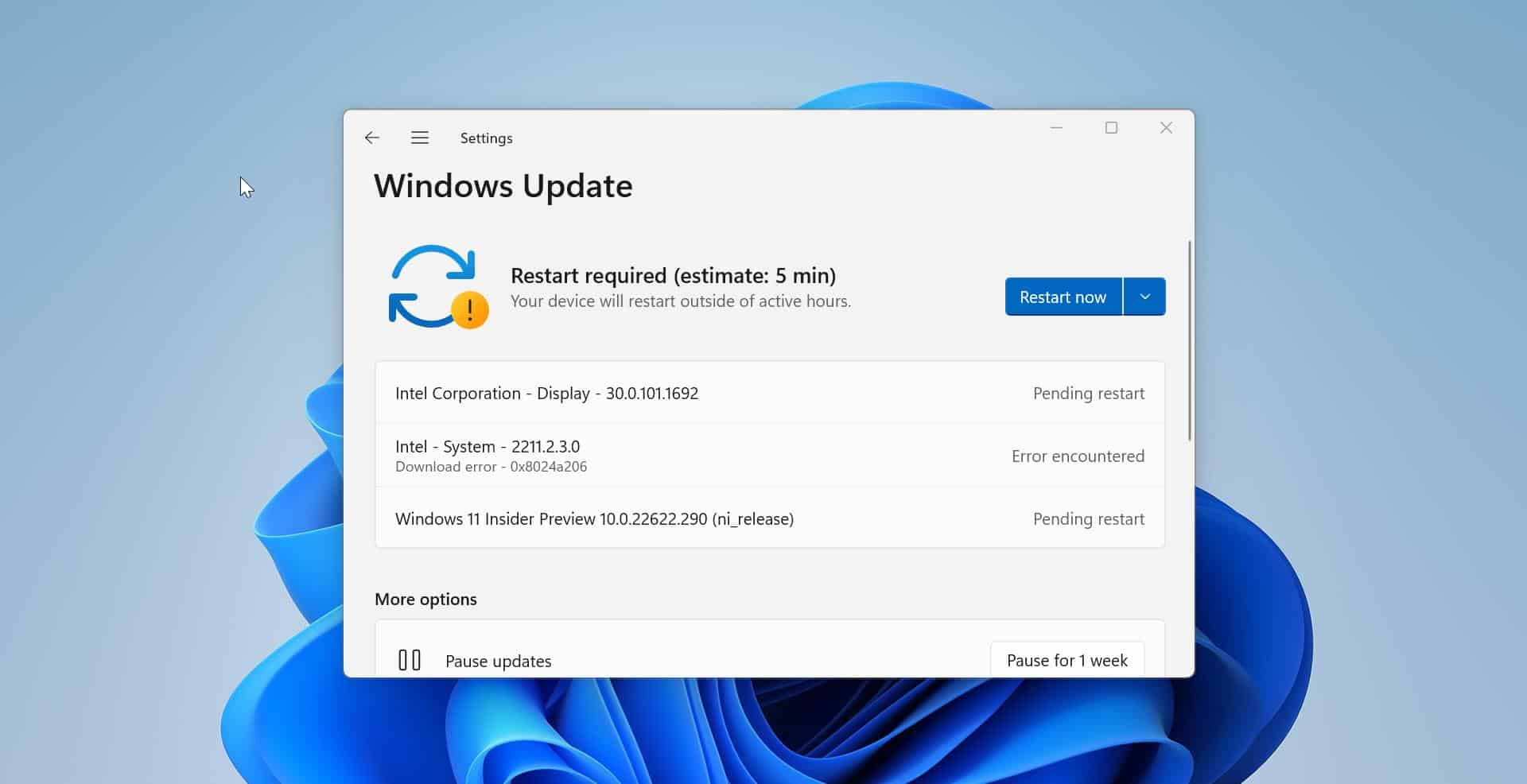Click the Error encountered status label
The image size is (1527, 784).
coord(1078,456)
